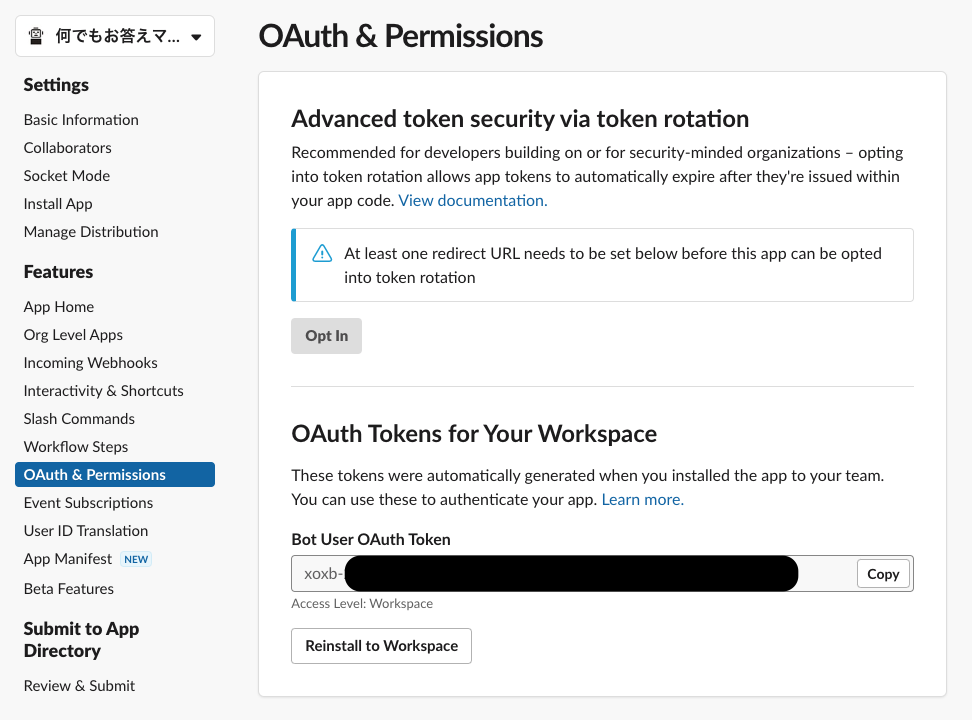Open Incoming Webhooks page
The image size is (972, 720).
tap(91, 363)
